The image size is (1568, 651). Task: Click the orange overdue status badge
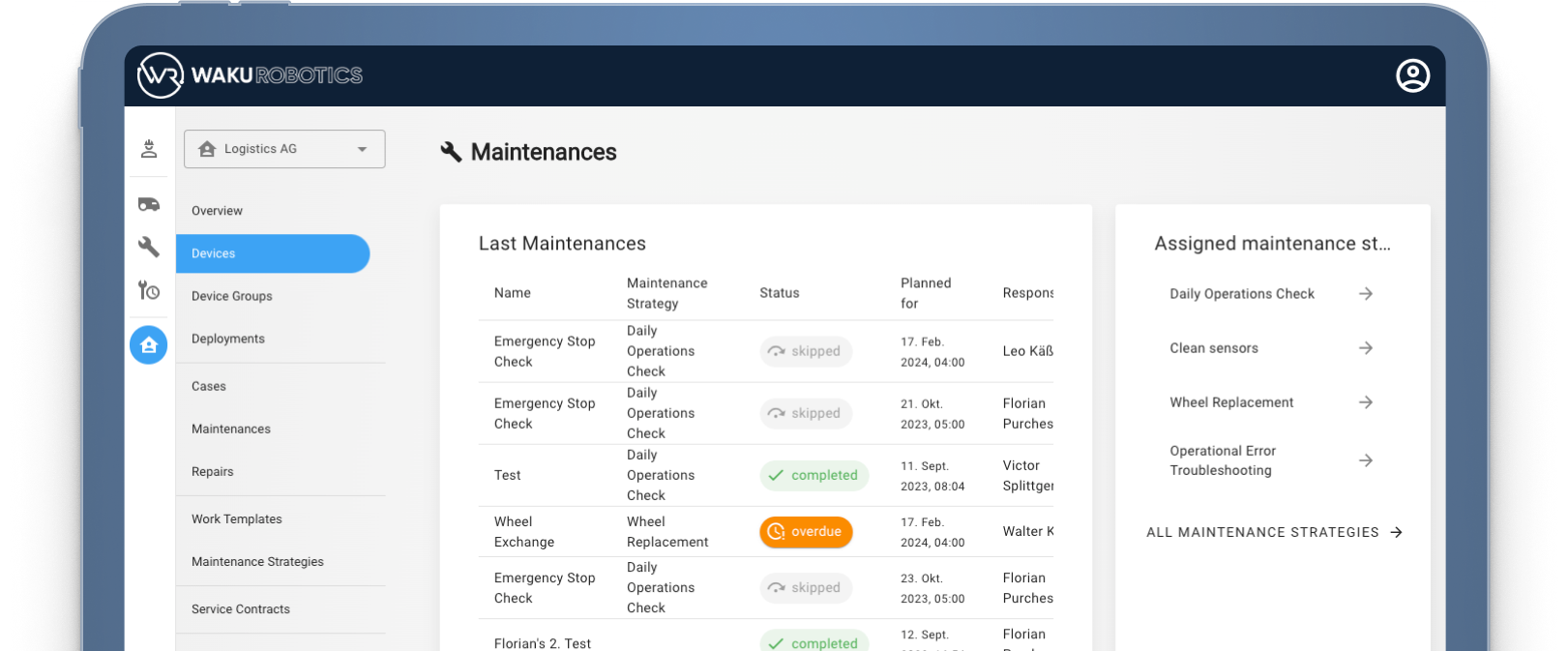[x=806, y=532]
